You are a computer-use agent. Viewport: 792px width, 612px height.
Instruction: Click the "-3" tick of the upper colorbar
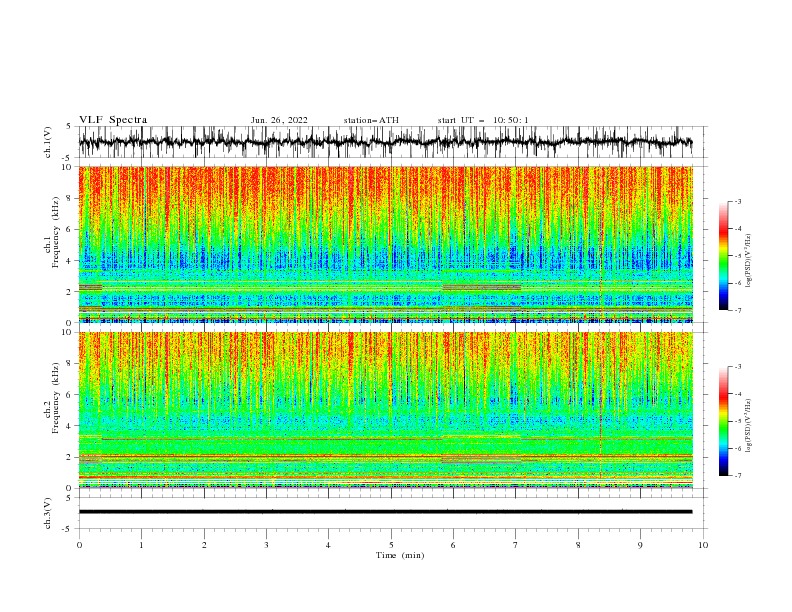click(737, 201)
